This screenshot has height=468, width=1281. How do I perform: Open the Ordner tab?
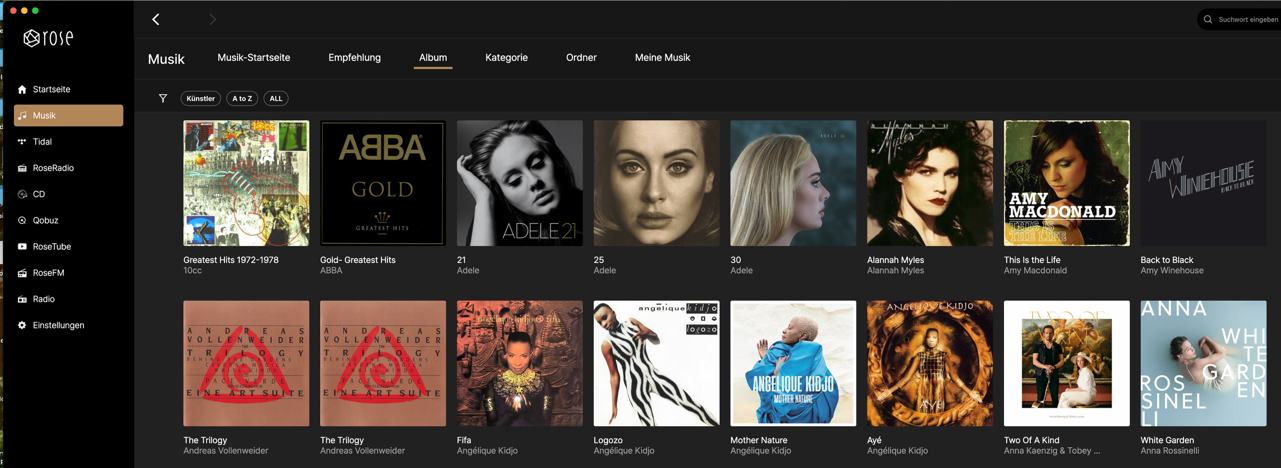tap(581, 58)
